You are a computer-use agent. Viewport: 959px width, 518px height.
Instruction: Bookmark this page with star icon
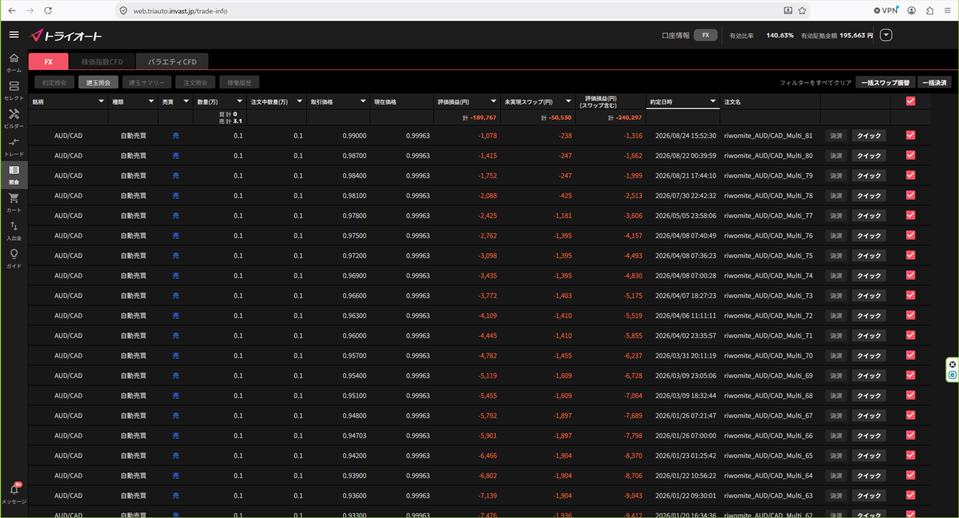(x=802, y=10)
